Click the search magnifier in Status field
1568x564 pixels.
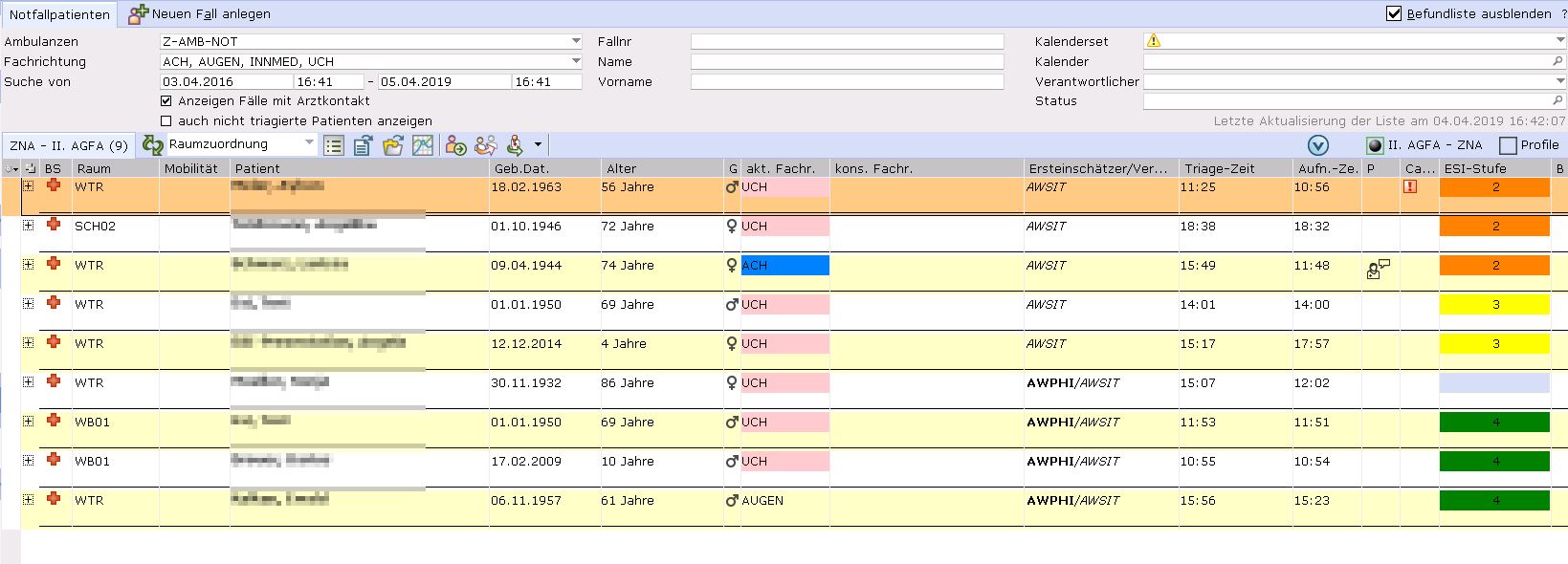(x=1557, y=100)
